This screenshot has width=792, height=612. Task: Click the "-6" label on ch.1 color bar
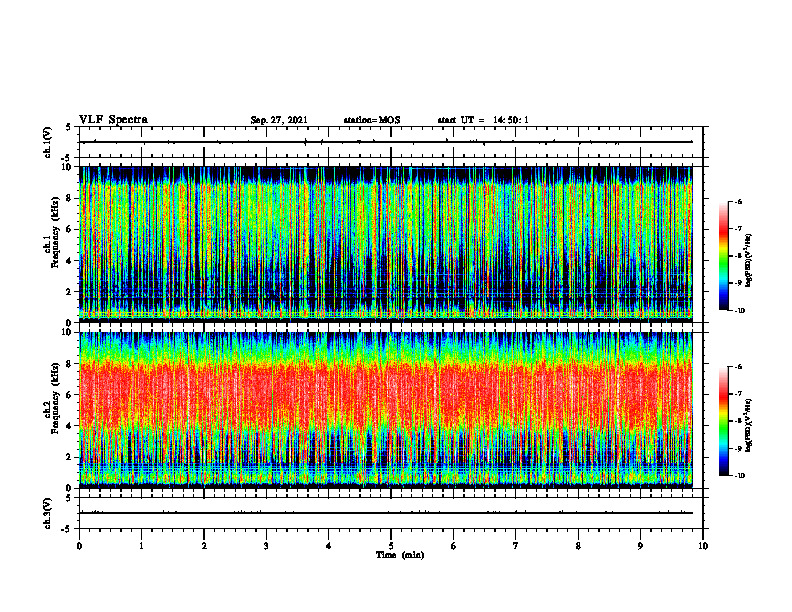pyautogui.click(x=738, y=201)
